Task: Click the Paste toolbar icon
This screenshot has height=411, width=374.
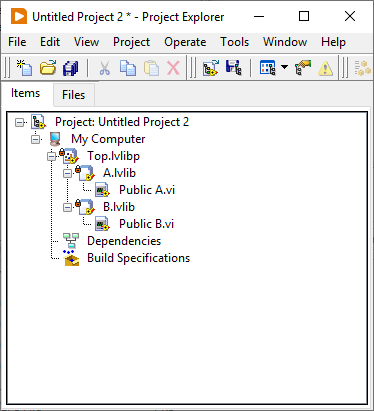Action: pyautogui.click(x=151, y=68)
